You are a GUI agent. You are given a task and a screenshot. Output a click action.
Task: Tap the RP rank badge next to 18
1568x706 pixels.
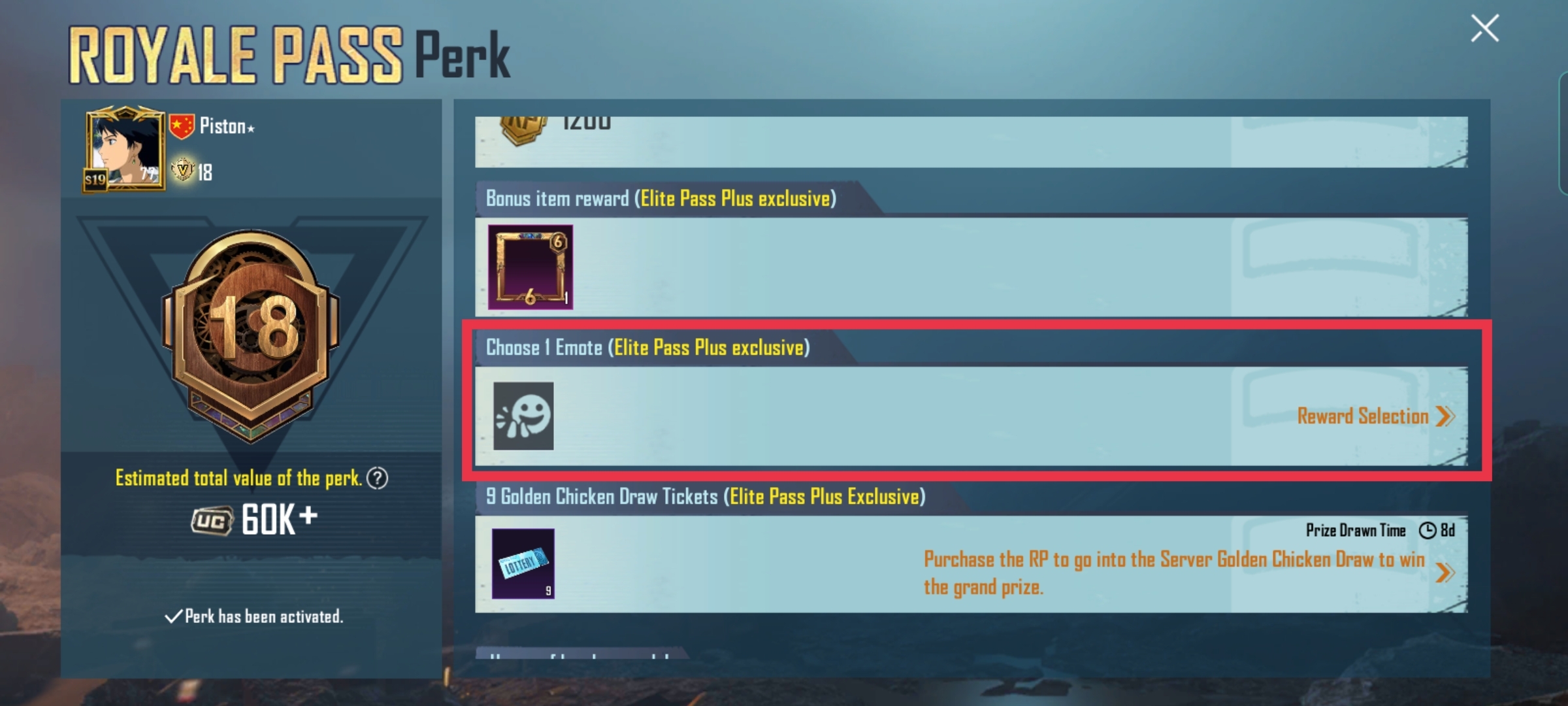tap(183, 171)
